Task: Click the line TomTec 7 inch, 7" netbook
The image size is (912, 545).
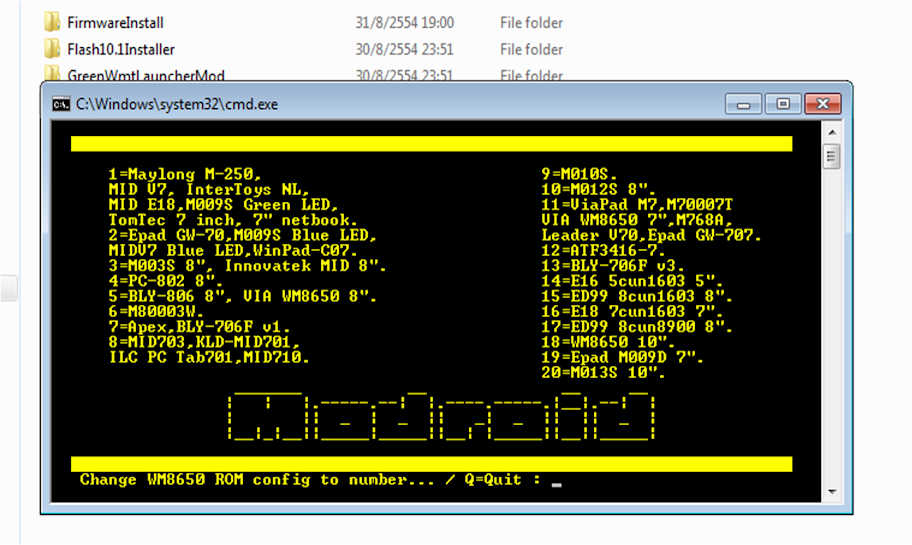Action: pos(233,220)
